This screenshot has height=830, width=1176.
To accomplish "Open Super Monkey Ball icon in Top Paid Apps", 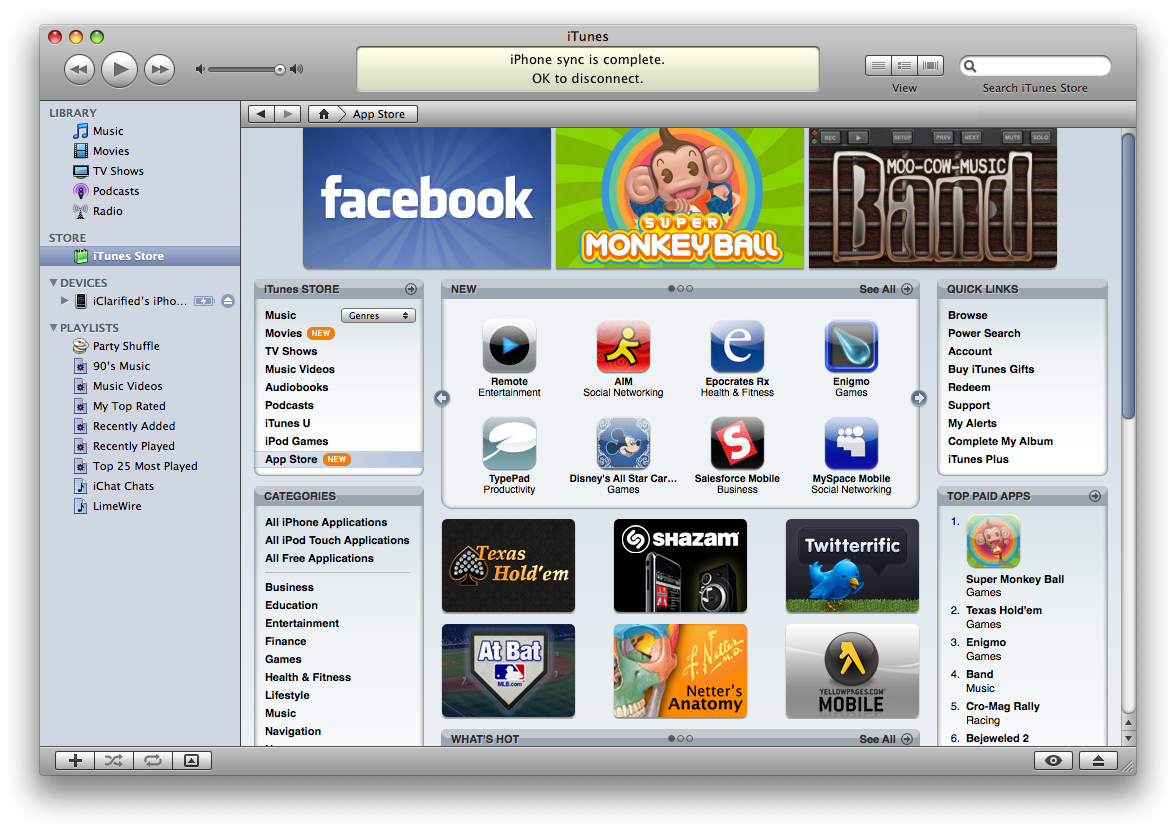I will [x=993, y=541].
